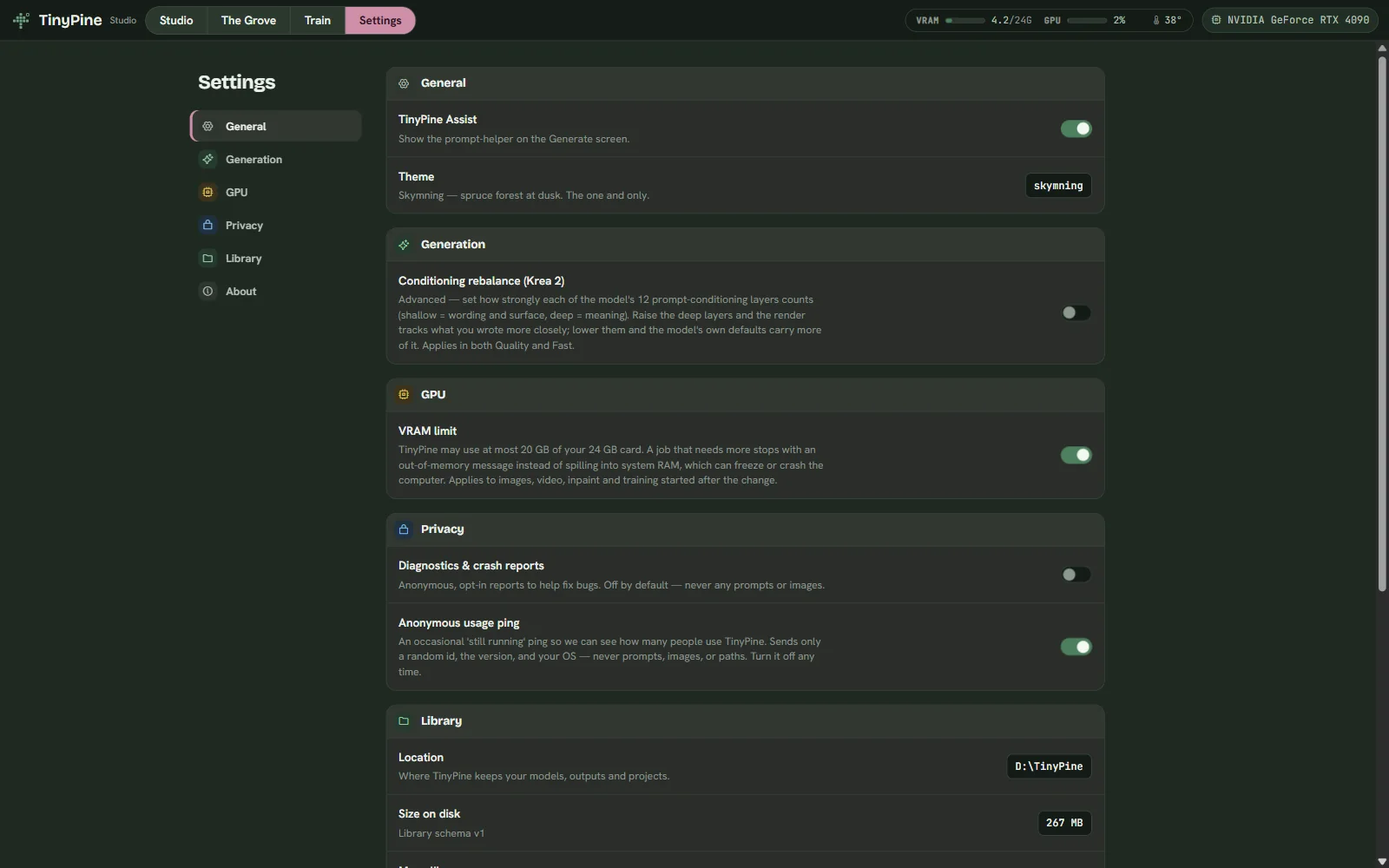This screenshot has height=868, width=1389.
Task: Click the TinyPine logo icon
Action: (21, 20)
